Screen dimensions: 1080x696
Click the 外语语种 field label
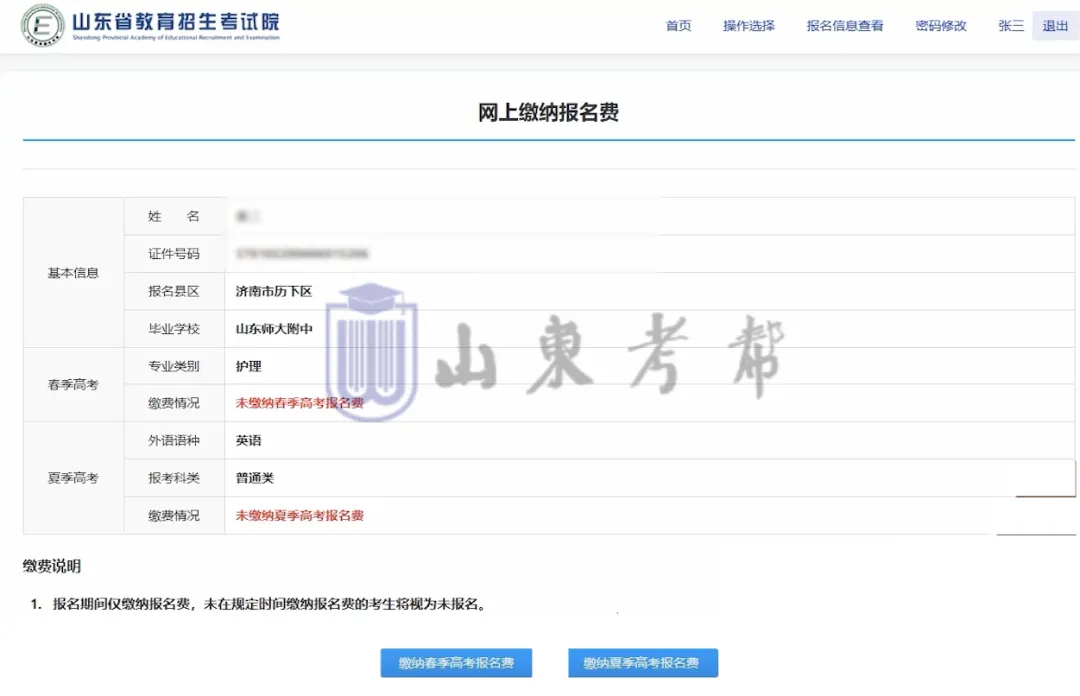(x=174, y=440)
